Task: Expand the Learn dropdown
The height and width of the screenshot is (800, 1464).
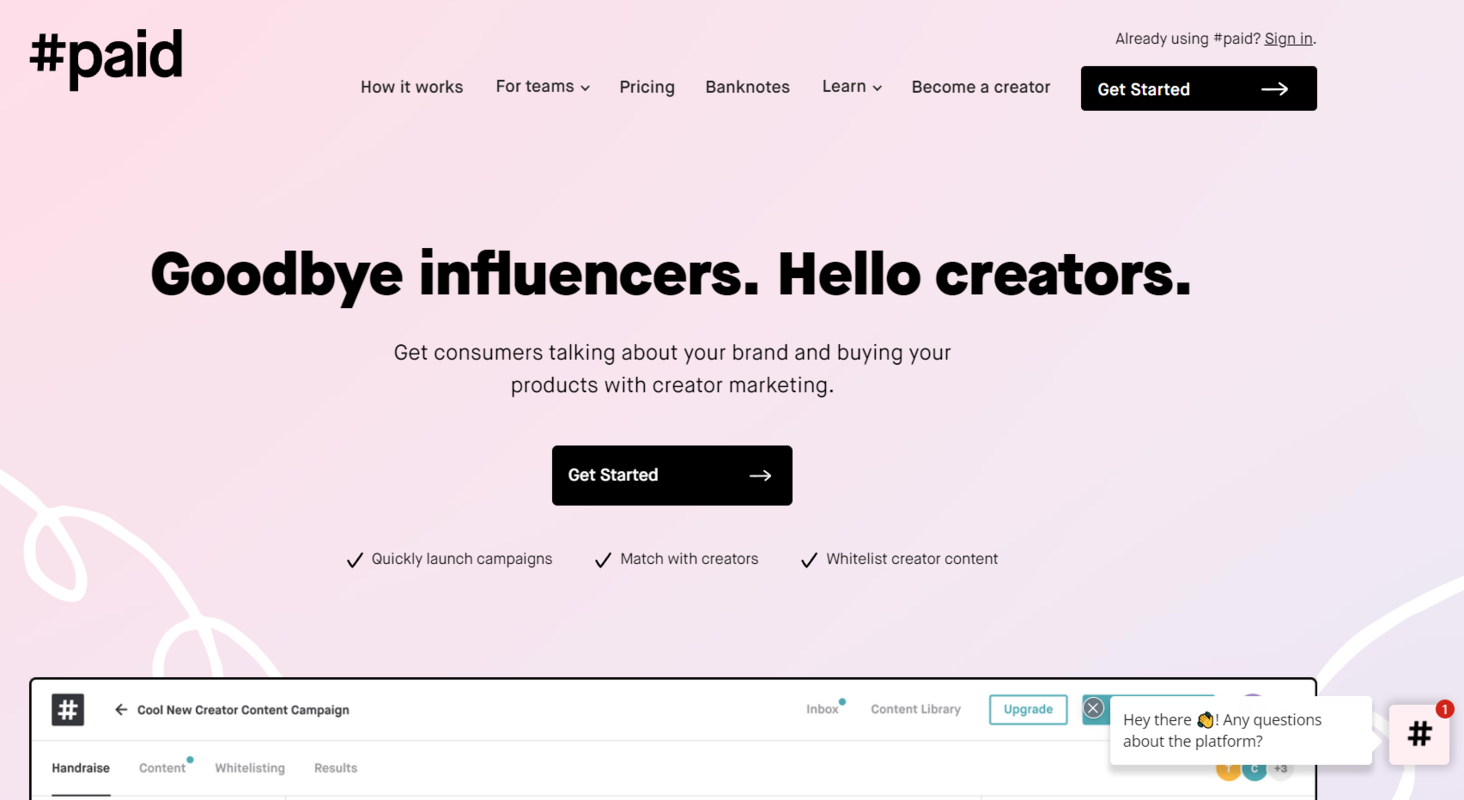Action: coord(850,87)
